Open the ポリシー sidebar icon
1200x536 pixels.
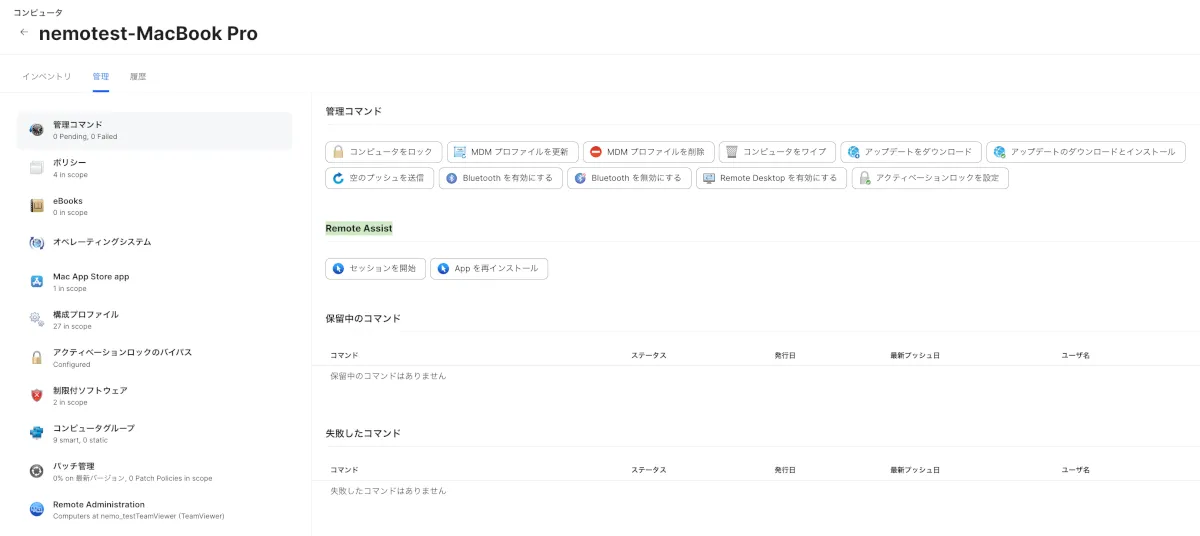pos(36,168)
